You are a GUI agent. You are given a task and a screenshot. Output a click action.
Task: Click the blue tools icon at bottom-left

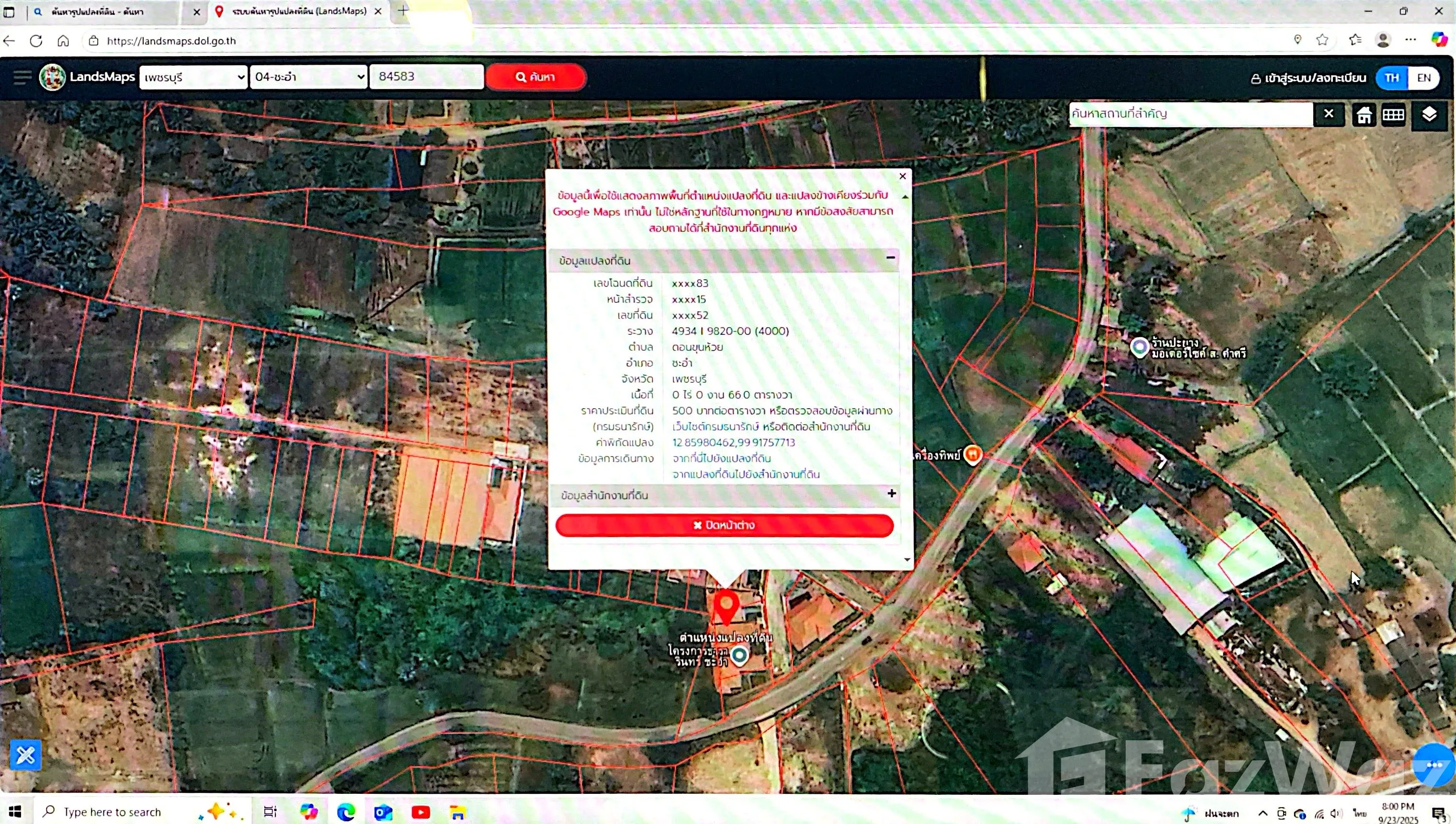[x=25, y=755]
